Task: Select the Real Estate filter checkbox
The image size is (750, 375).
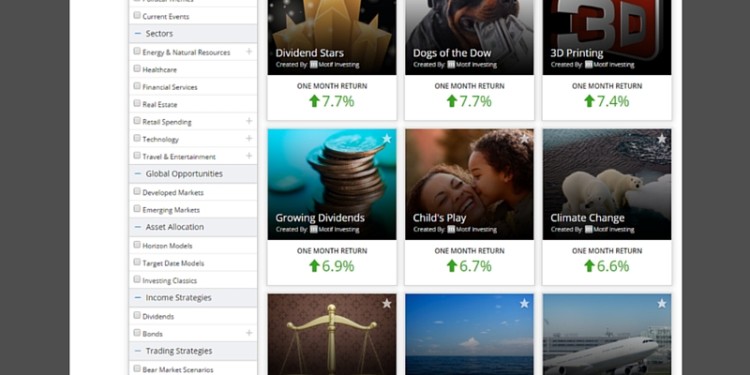Action: click(x=137, y=103)
